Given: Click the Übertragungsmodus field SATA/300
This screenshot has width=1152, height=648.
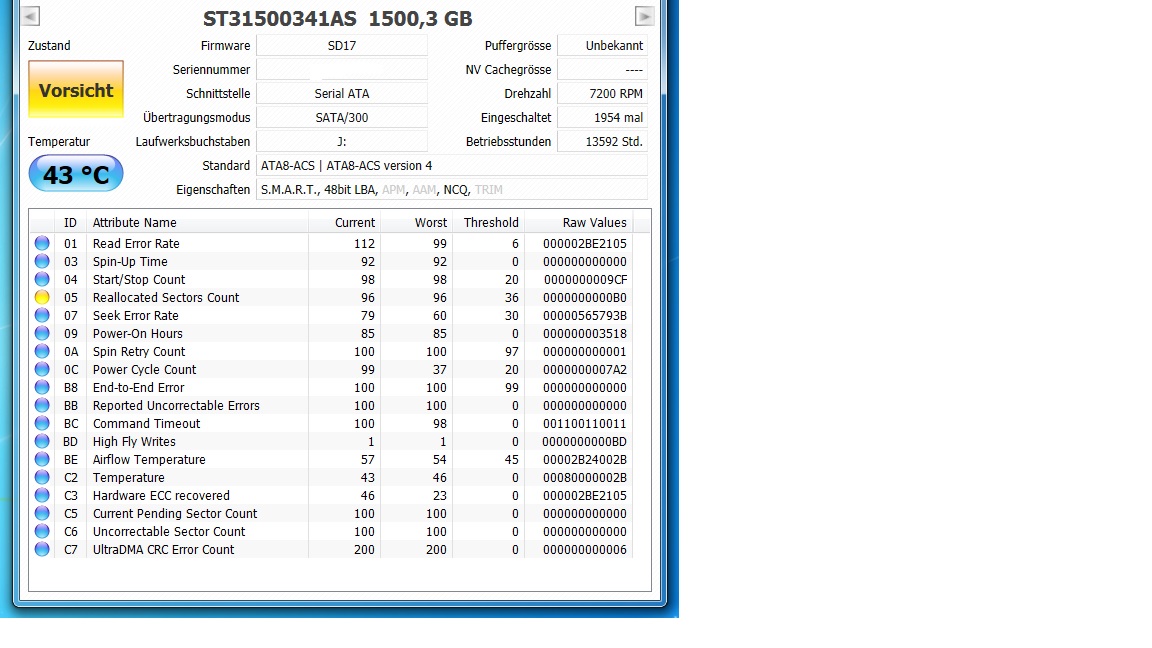Looking at the screenshot, I should click(342, 118).
